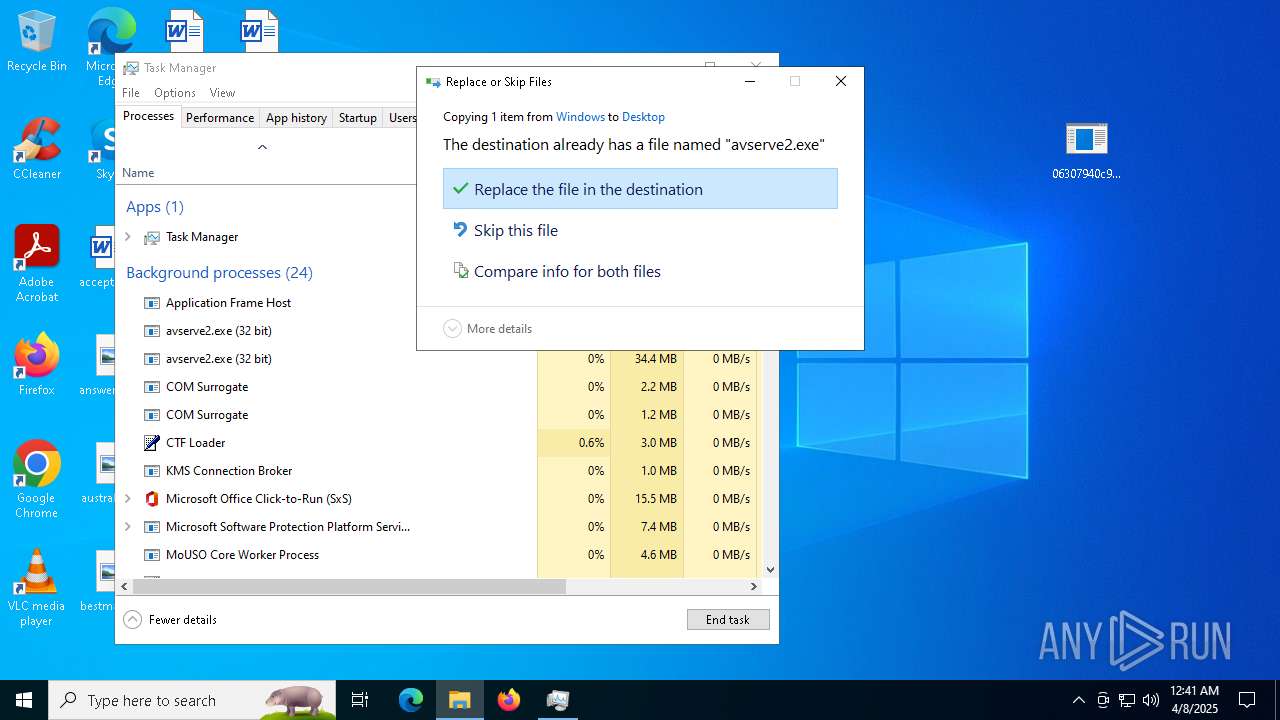1280x720 pixels.
Task: Close the Replace or Skip Files dialog
Action: (x=841, y=82)
